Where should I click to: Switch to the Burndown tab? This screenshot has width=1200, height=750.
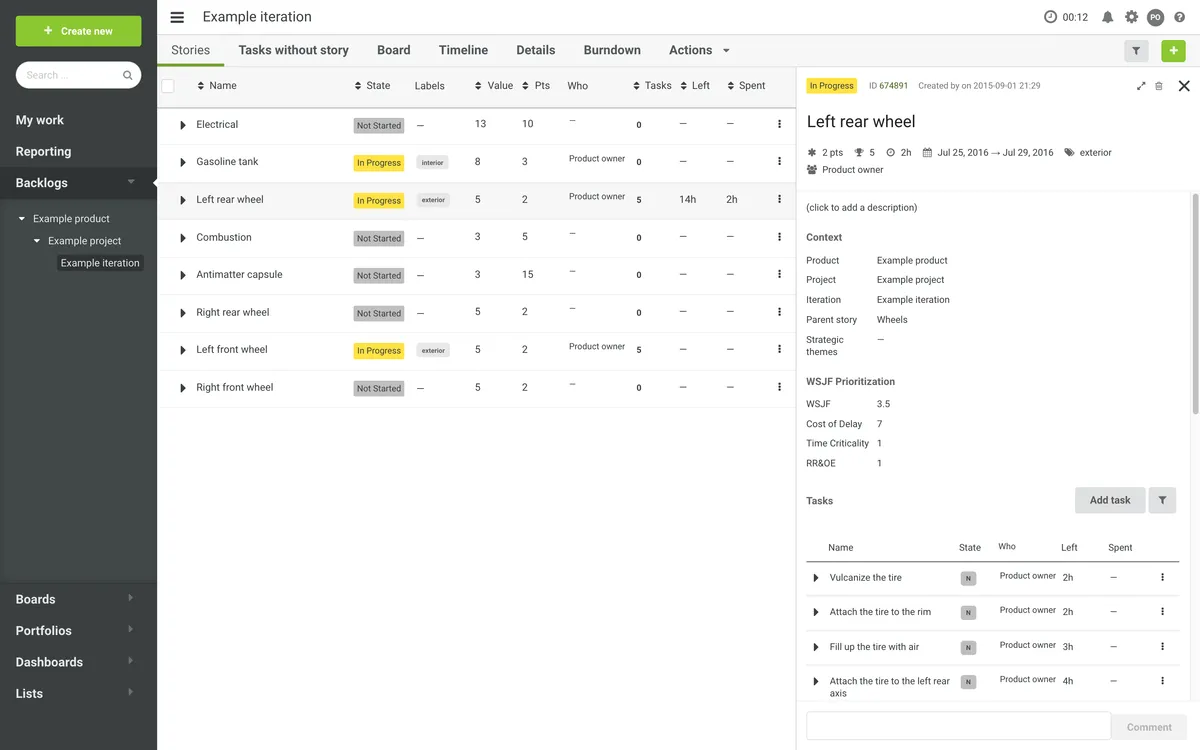(612, 50)
